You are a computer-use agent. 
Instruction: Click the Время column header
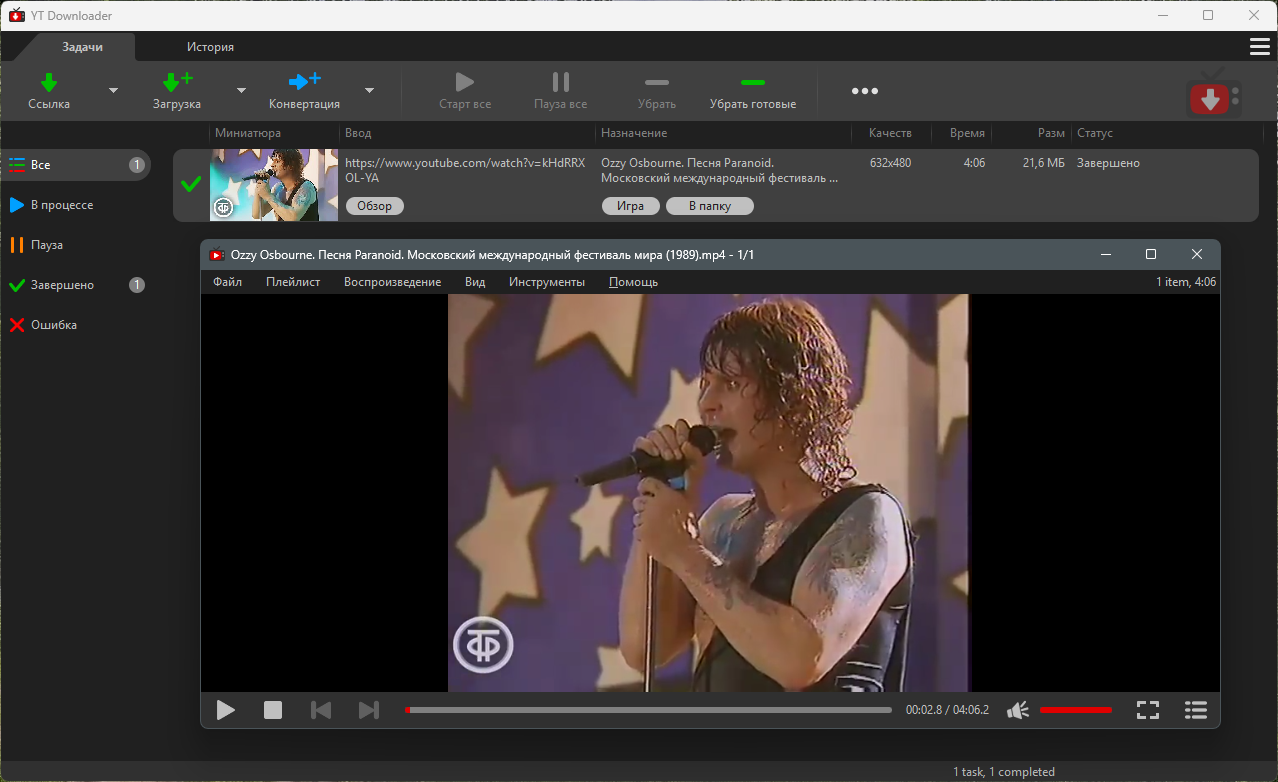click(967, 133)
